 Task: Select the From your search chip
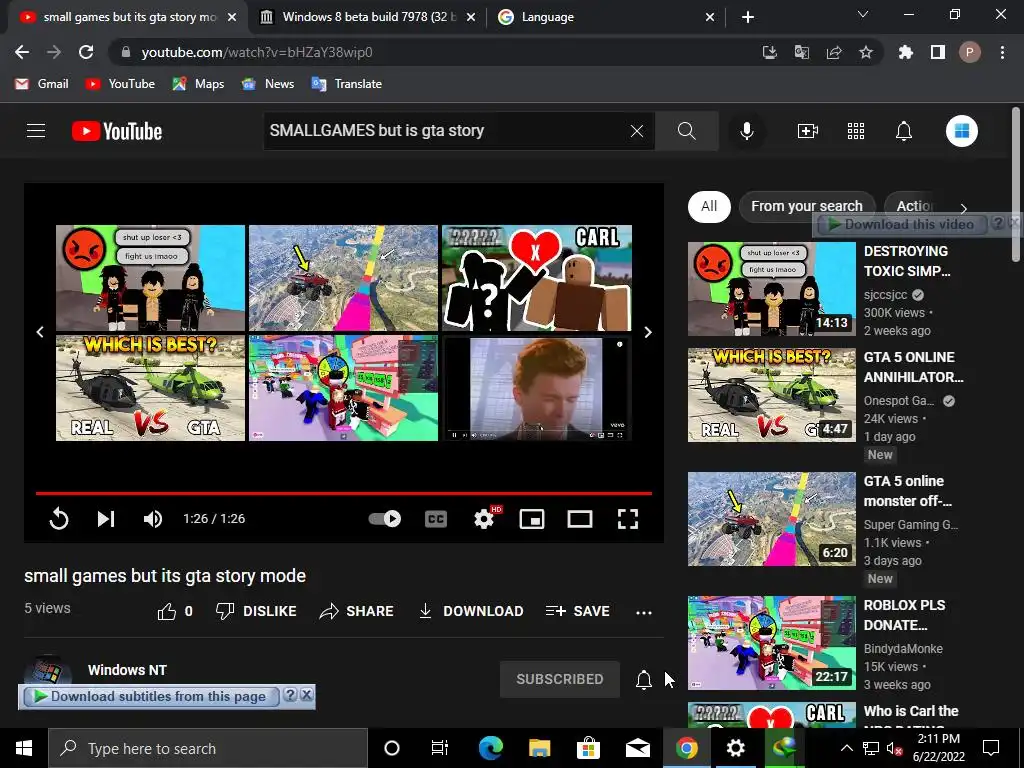point(807,206)
